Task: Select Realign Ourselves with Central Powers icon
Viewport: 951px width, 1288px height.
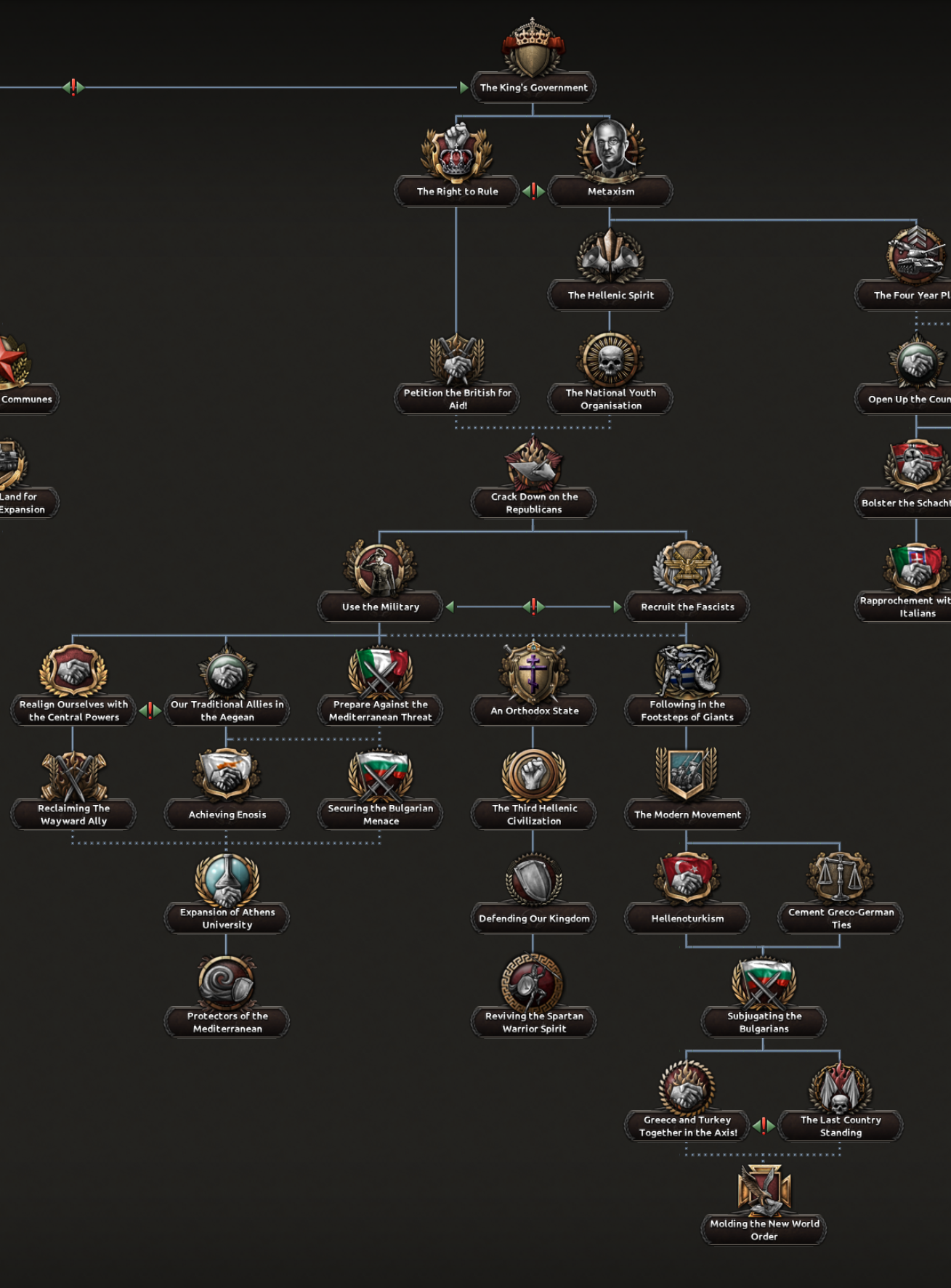Action: click(x=73, y=671)
